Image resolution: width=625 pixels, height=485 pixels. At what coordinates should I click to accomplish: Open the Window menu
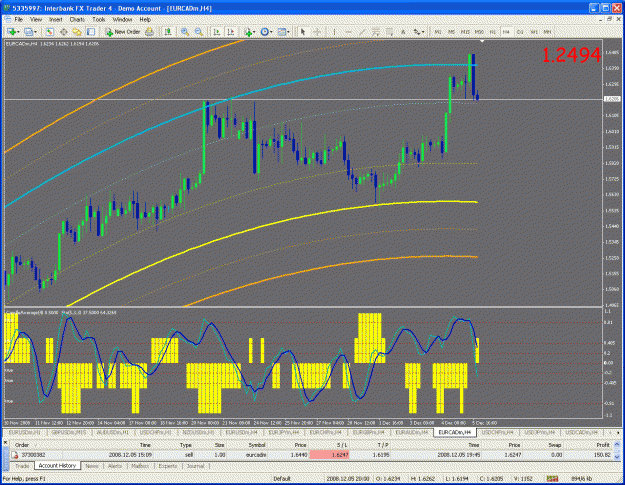click(122, 19)
